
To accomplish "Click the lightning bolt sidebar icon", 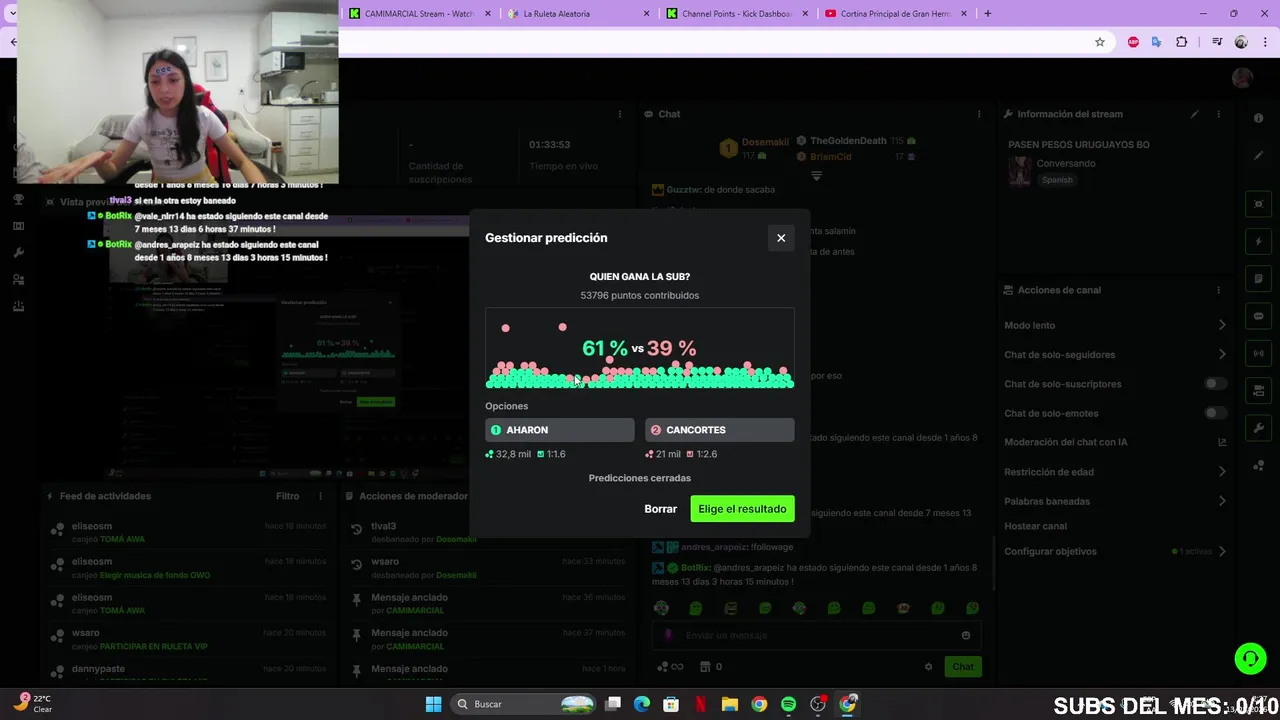I will tap(1258, 242).
